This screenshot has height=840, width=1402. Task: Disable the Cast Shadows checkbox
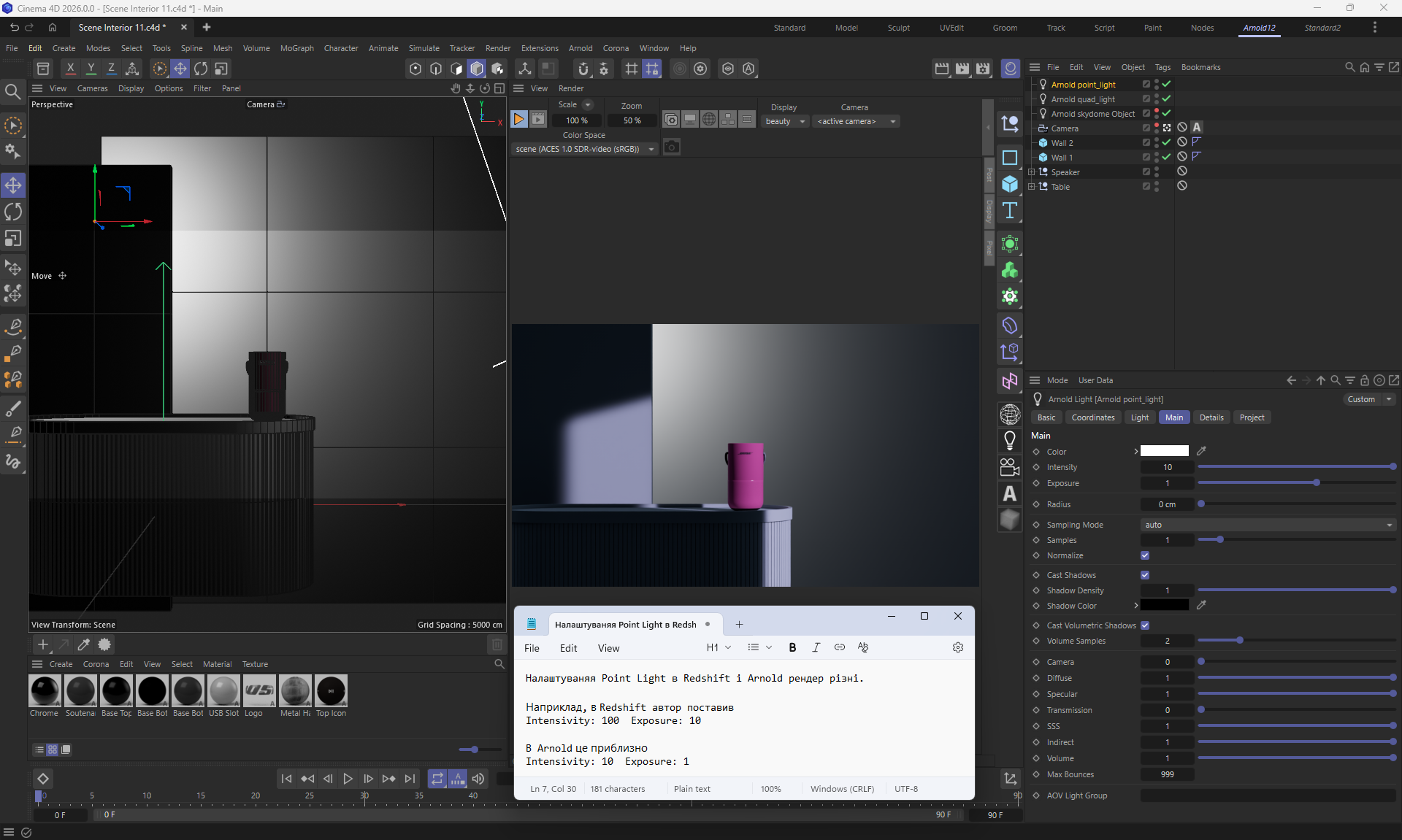tap(1145, 575)
